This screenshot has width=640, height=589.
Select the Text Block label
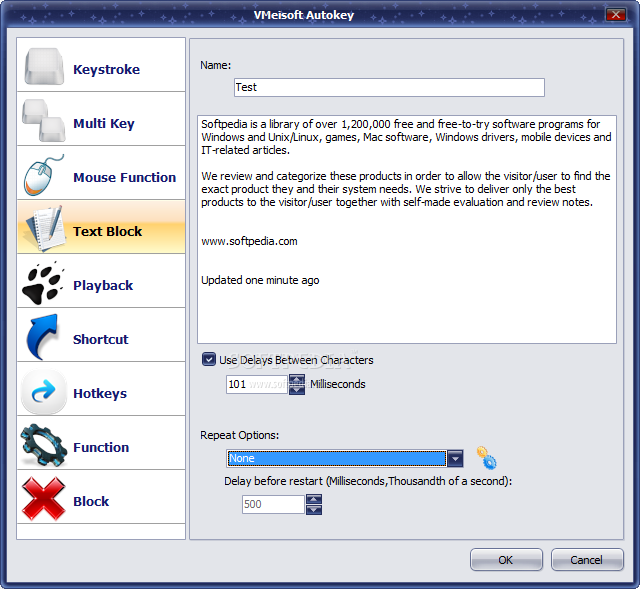tap(107, 231)
